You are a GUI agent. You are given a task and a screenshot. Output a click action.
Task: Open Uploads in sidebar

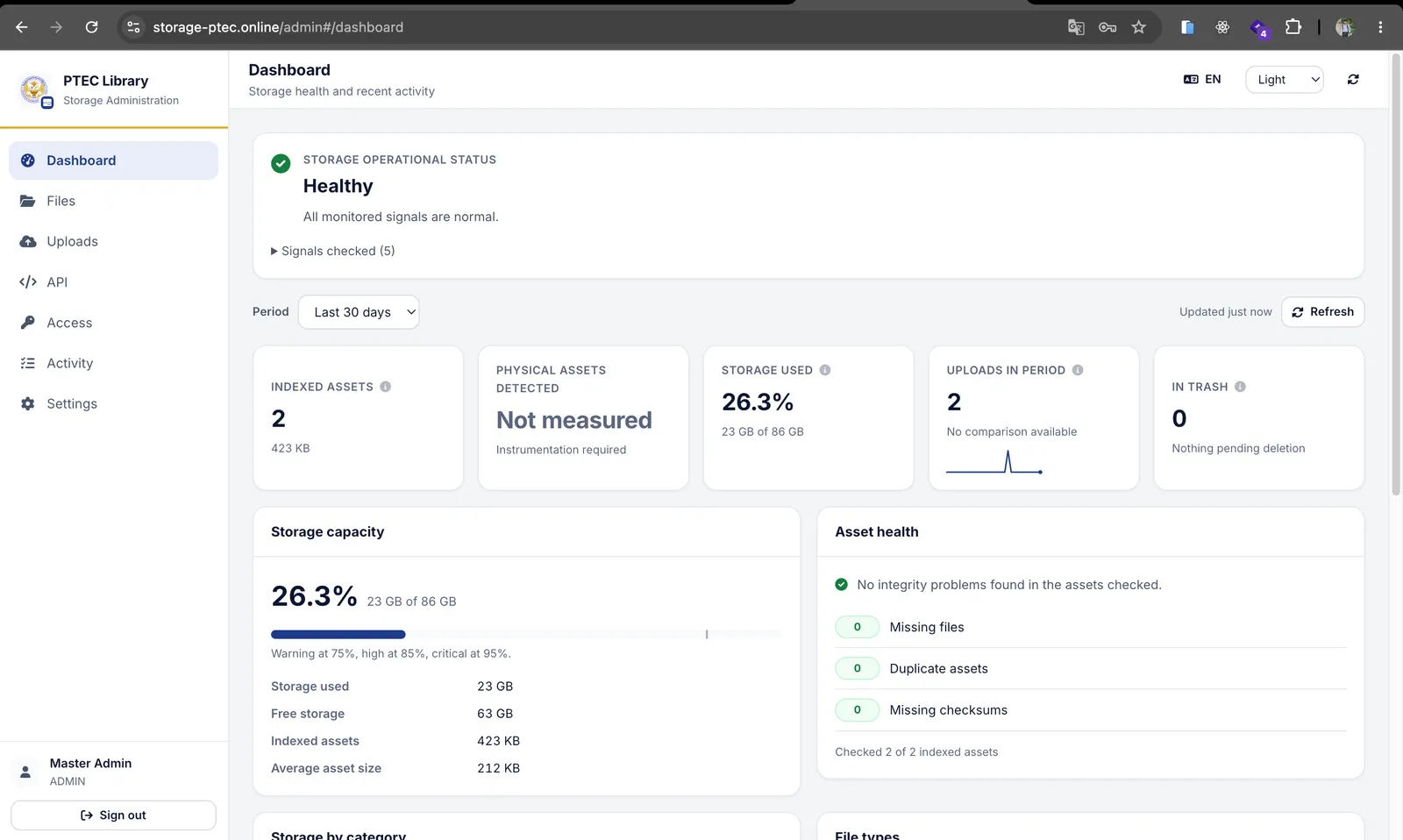click(114, 241)
